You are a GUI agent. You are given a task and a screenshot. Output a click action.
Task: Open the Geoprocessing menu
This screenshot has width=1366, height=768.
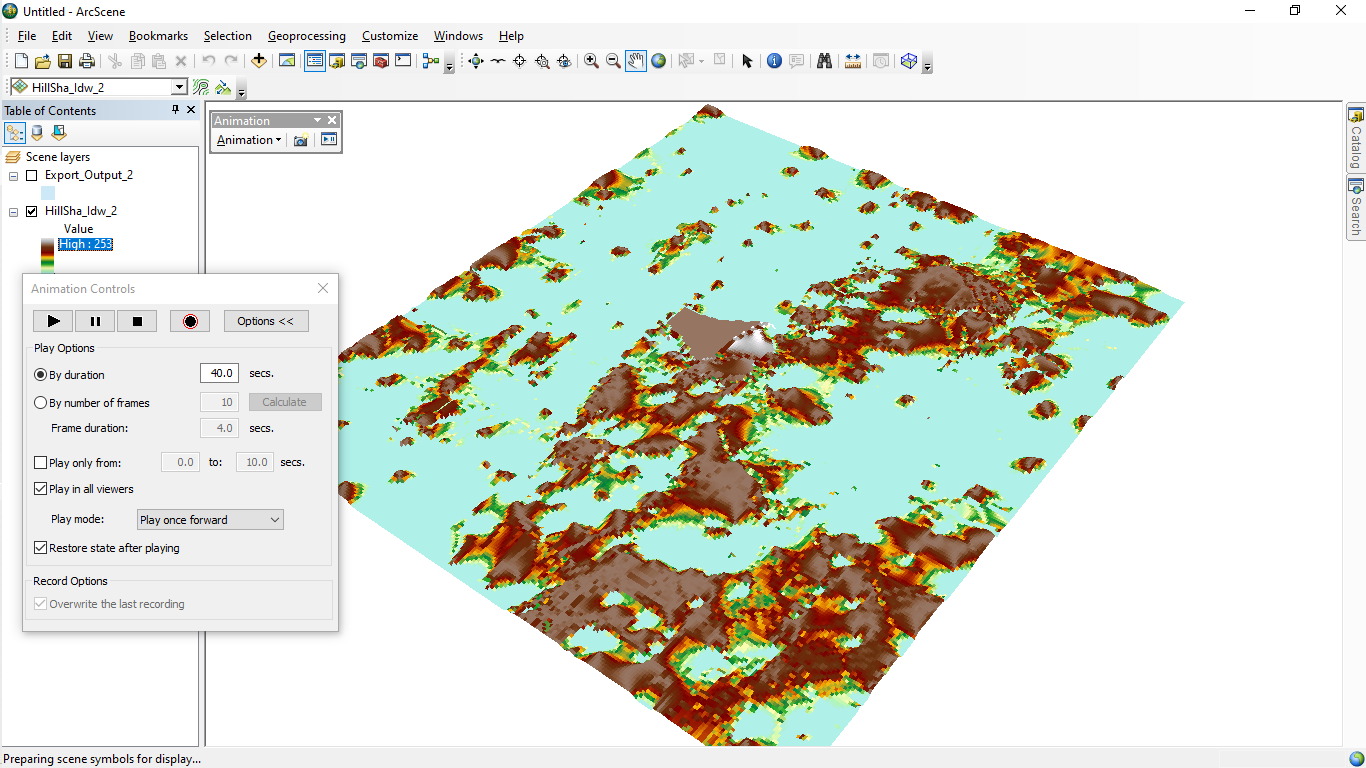306,36
